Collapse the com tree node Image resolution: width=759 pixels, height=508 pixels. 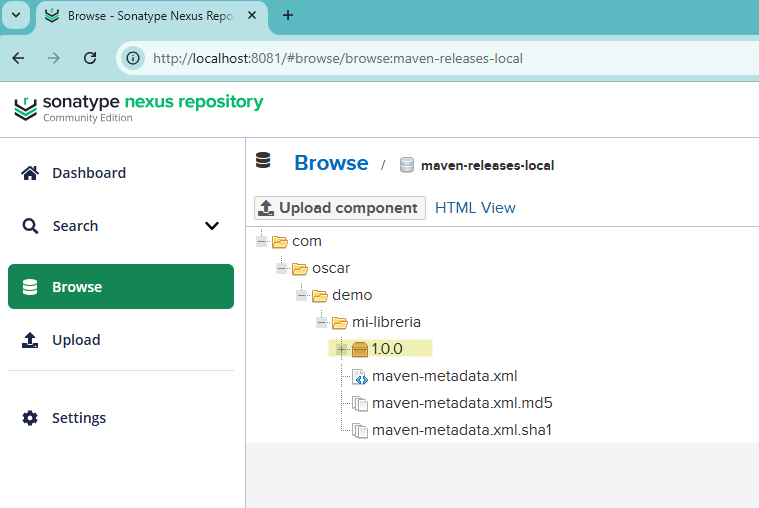coord(262,241)
